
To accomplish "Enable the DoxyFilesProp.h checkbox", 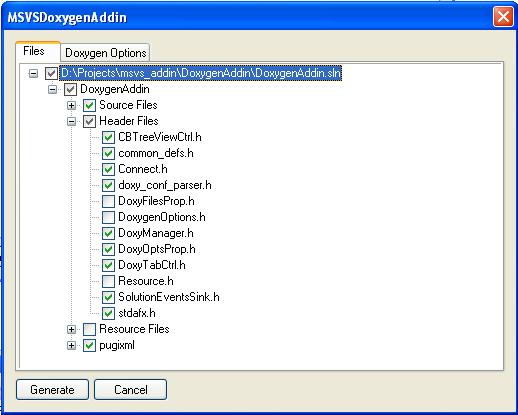I will (x=108, y=201).
